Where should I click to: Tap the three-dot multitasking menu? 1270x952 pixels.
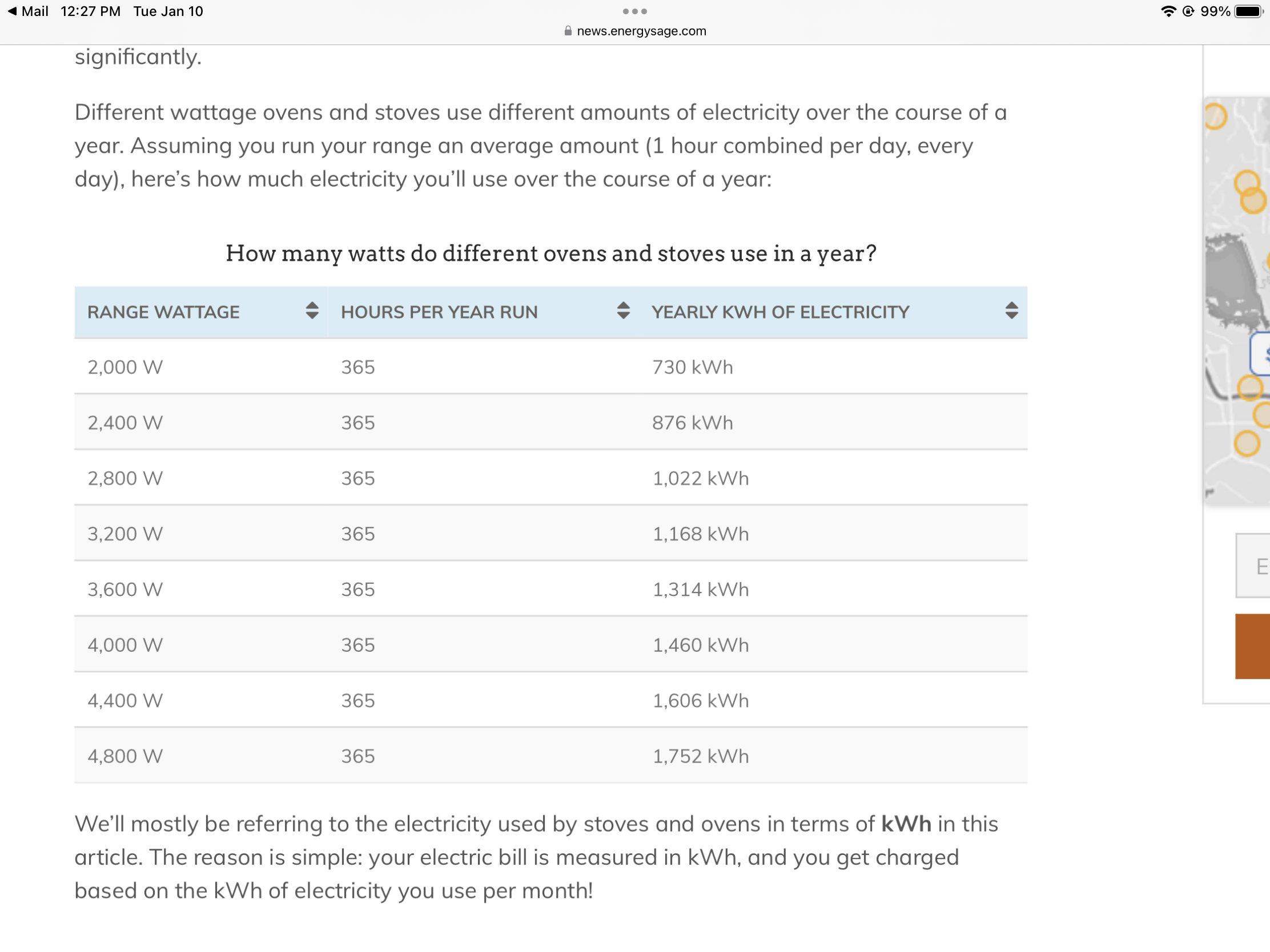[x=634, y=11]
